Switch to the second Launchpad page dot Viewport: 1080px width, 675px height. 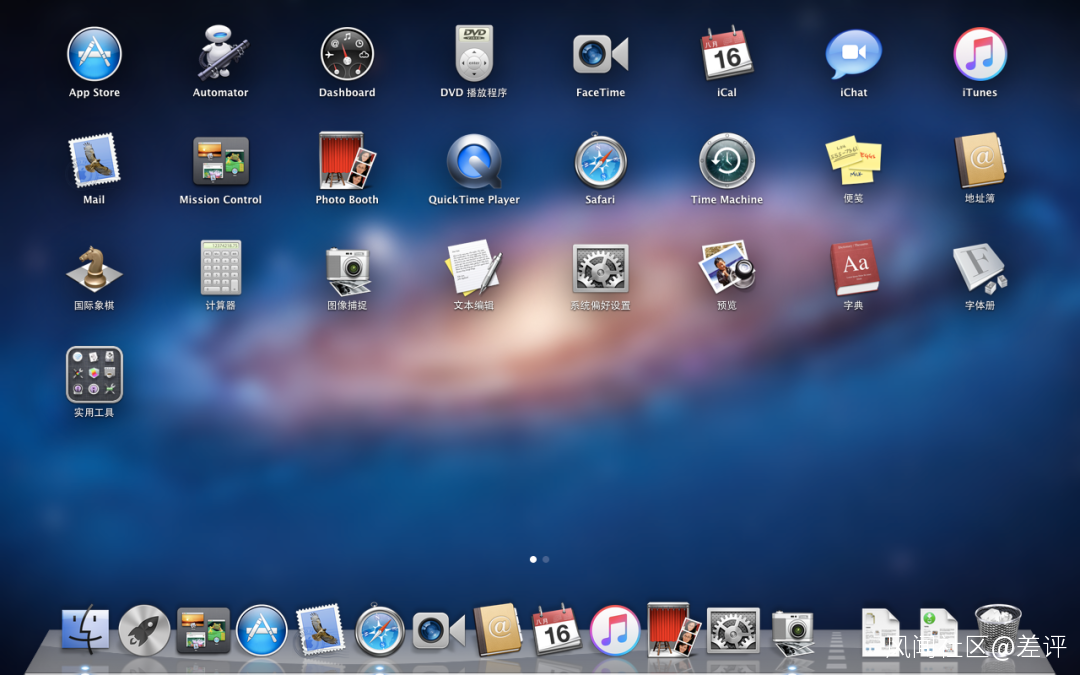pos(546,559)
